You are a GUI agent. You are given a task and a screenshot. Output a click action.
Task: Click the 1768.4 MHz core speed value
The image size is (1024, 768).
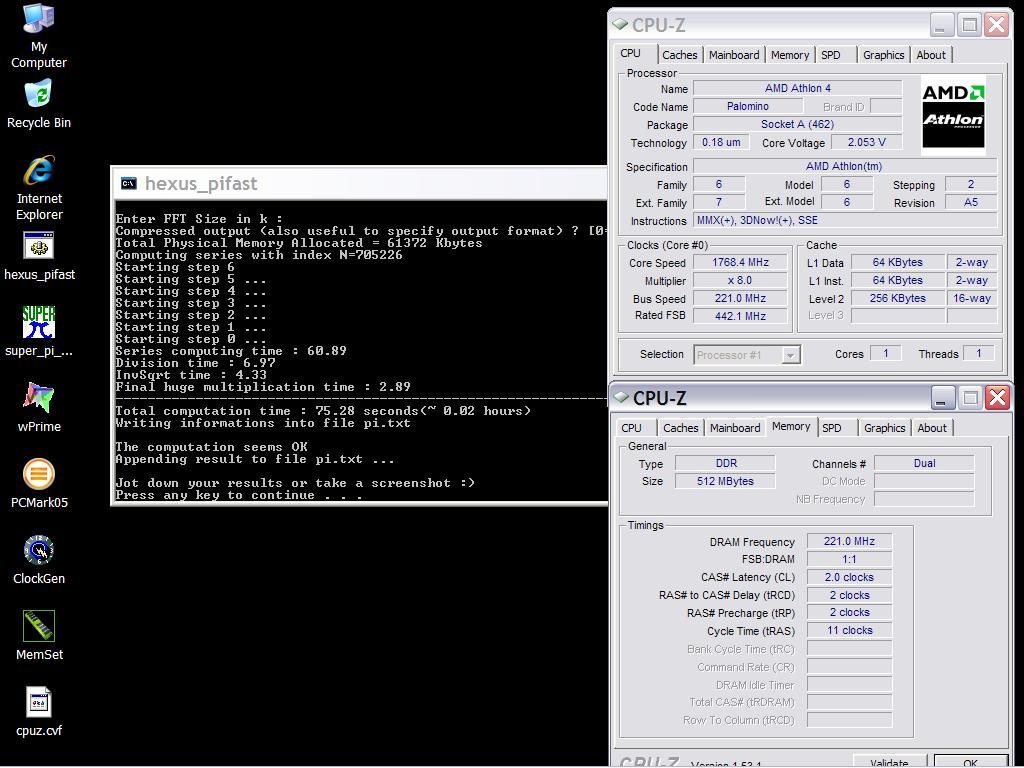tap(740, 262)
